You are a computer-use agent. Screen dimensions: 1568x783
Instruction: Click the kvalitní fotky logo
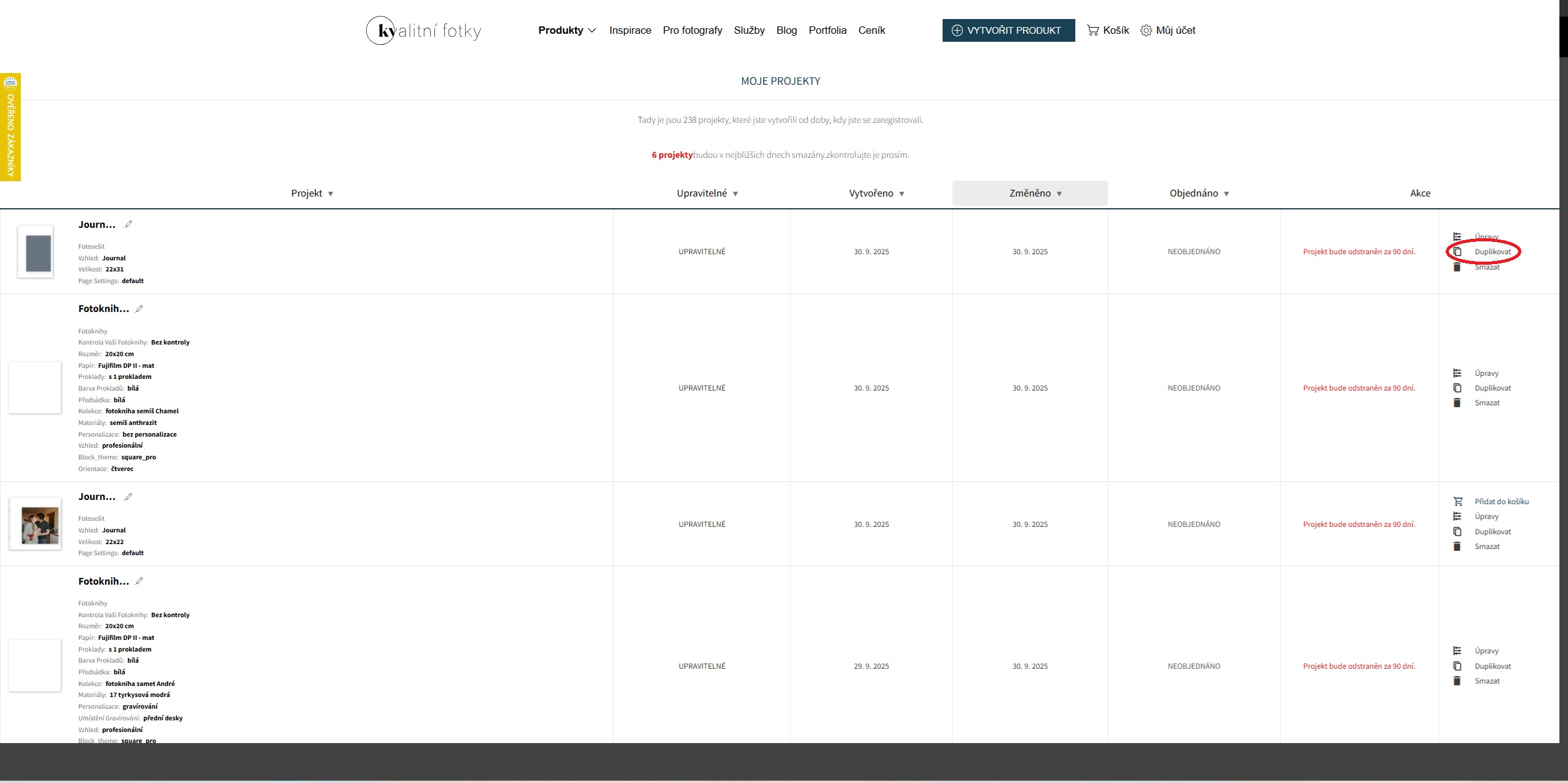coord(423,31)
